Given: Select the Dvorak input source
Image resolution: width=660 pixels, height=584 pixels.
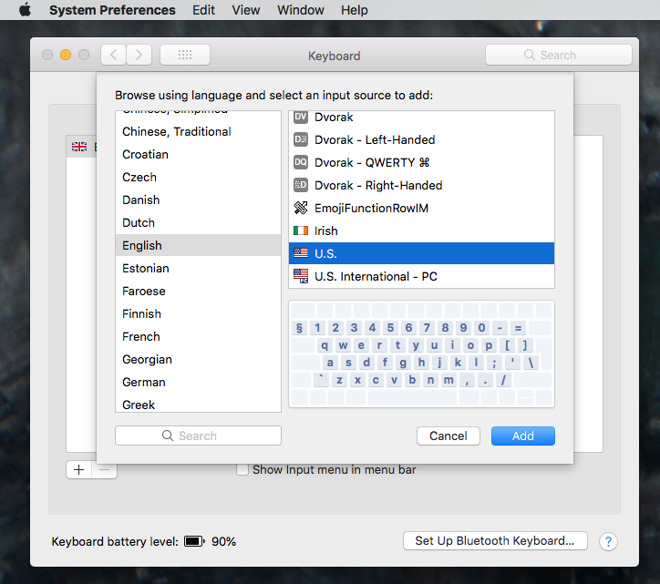Looking at the screenshot, I should [x=421, y=117].
